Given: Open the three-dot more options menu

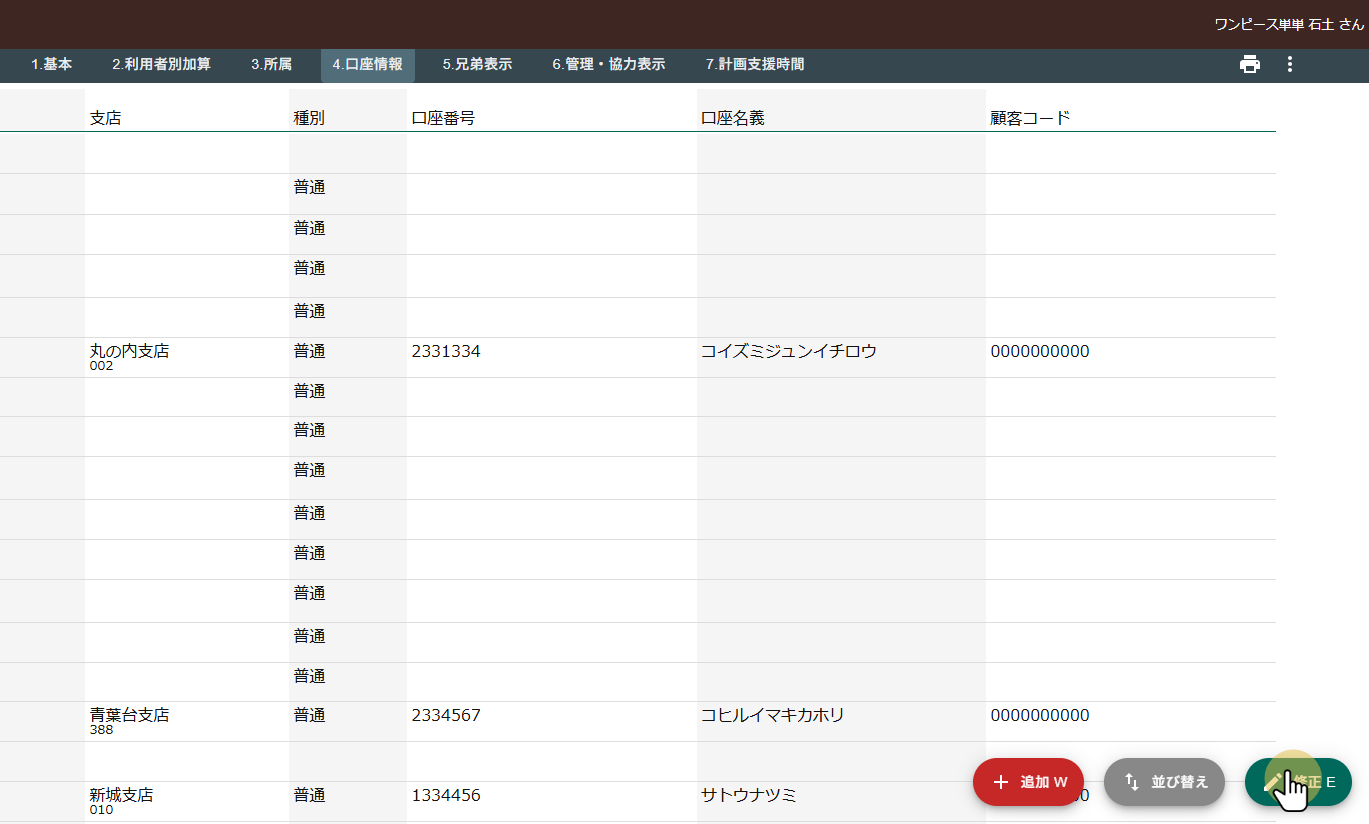Looking at the screenshot, I should 1289,65.
